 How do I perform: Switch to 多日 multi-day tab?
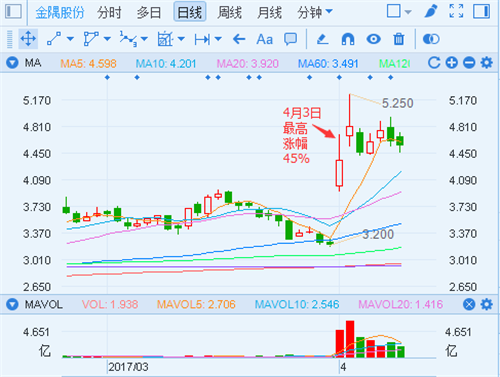coord(149,13)
